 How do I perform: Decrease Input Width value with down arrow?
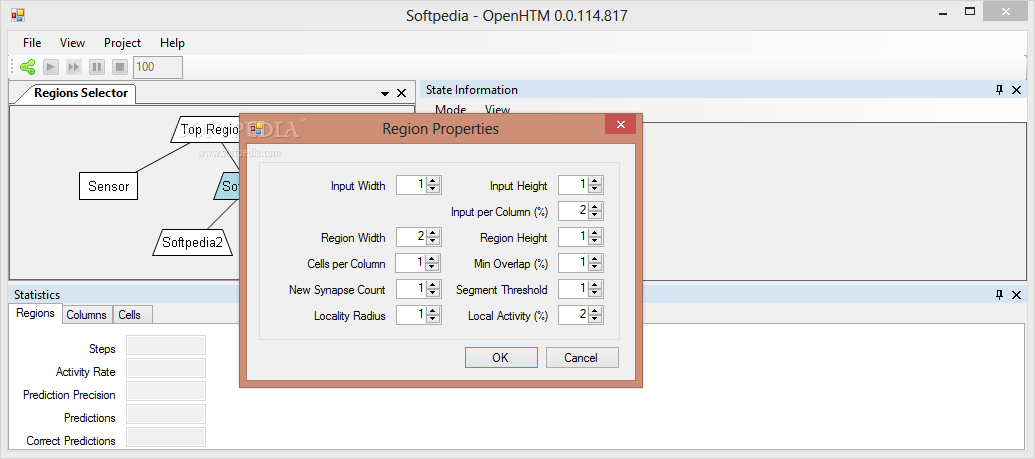433,190
